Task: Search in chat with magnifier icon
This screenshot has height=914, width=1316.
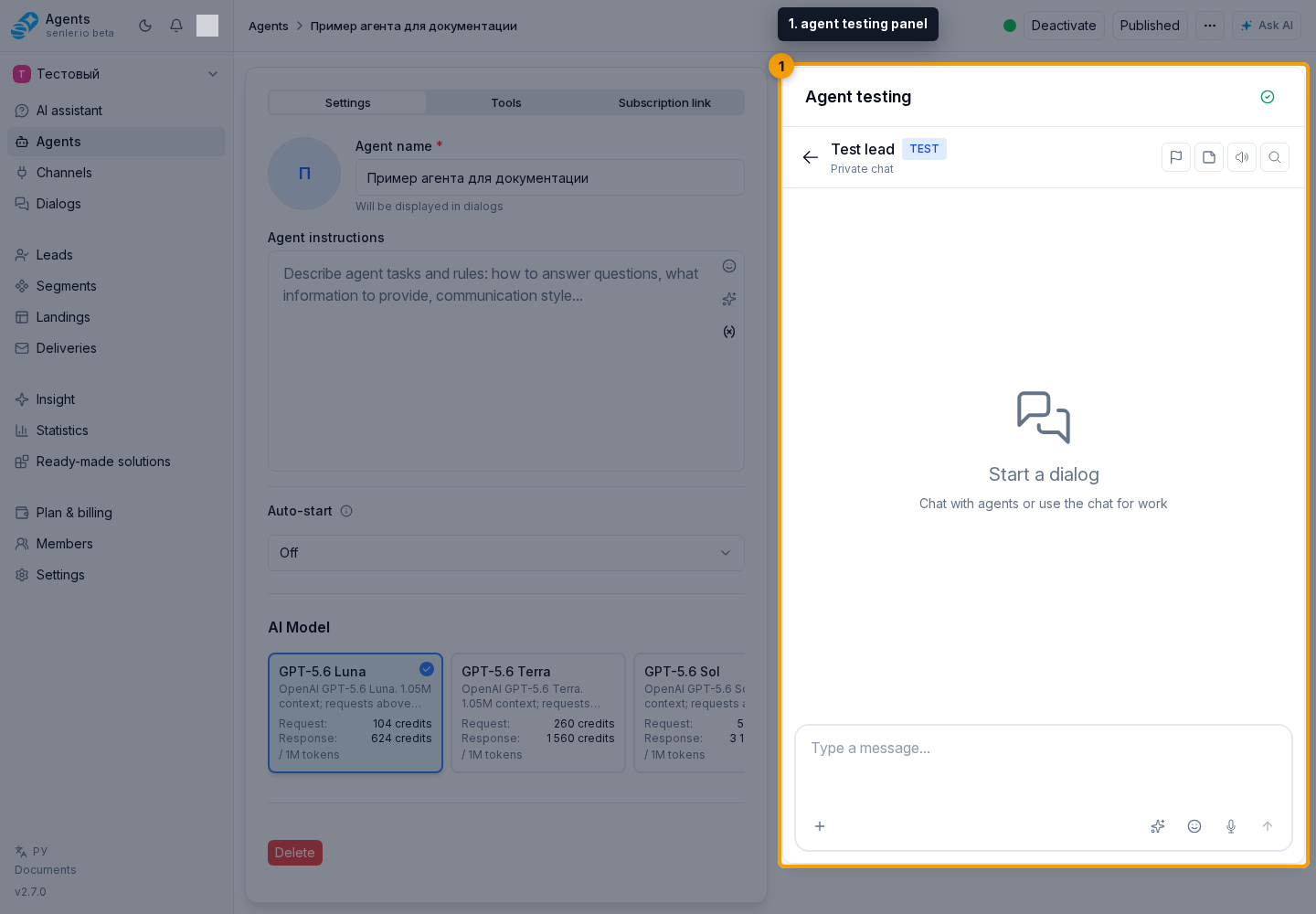Action: point(1275,157)
